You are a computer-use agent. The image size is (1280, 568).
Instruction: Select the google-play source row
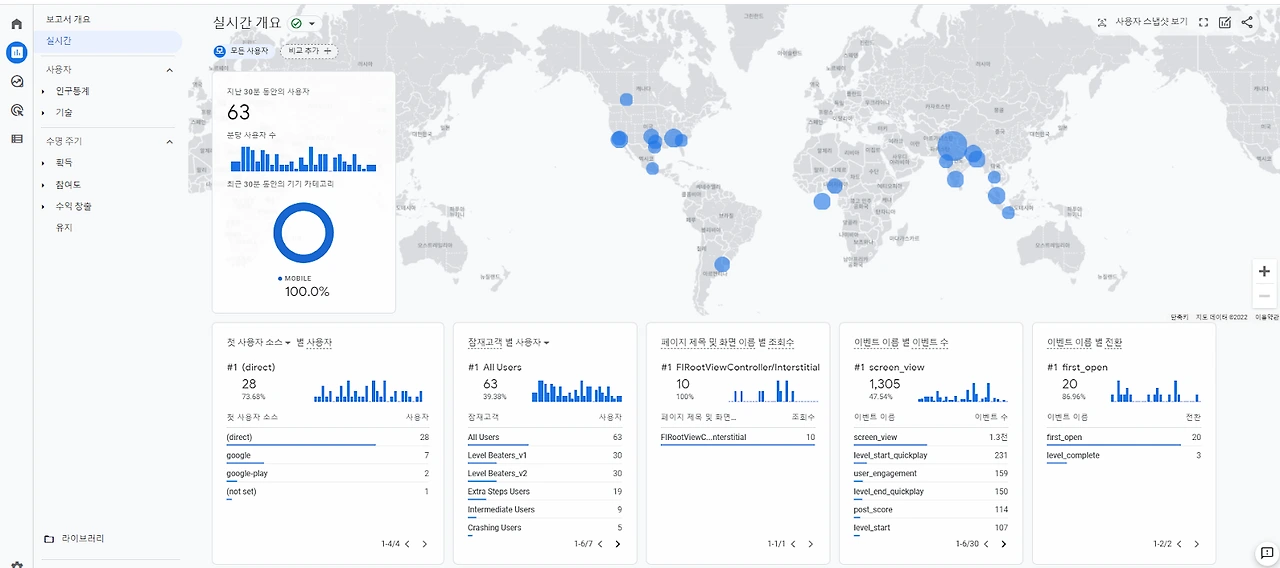[328, 473]
